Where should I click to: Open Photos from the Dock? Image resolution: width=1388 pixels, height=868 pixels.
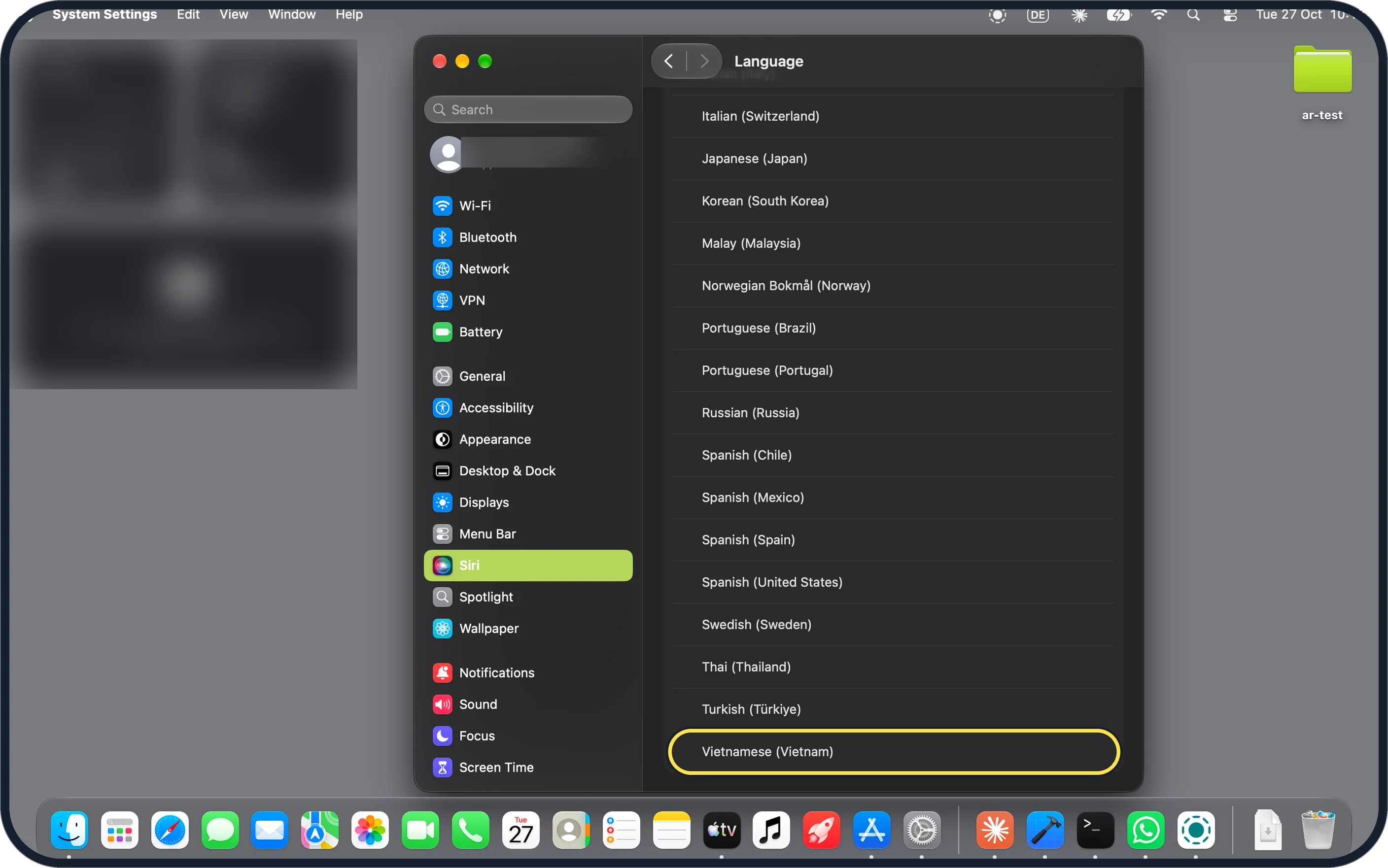click(370, 830)
